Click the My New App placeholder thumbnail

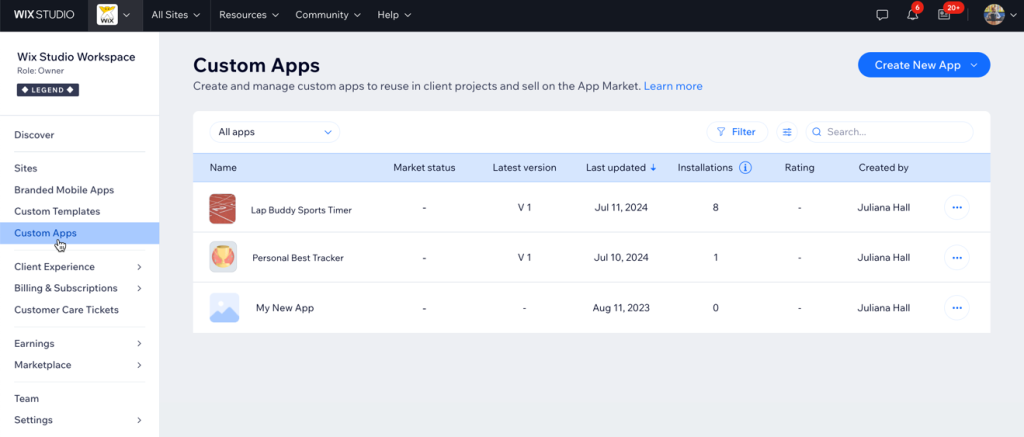pyautogui.click(x=224, y=308)
